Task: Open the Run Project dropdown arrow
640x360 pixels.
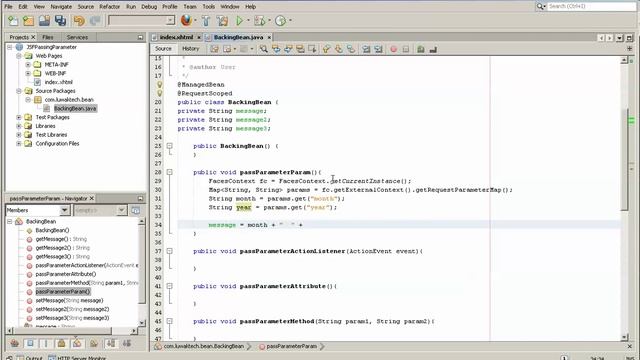Action: [x=249, y=20]
